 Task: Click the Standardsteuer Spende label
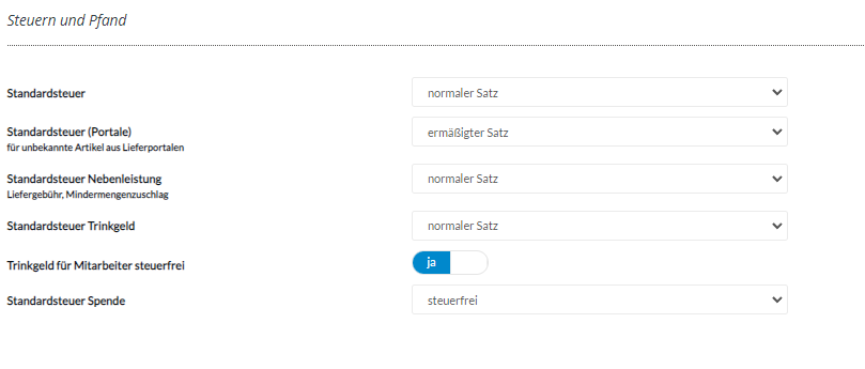point(66,301)
